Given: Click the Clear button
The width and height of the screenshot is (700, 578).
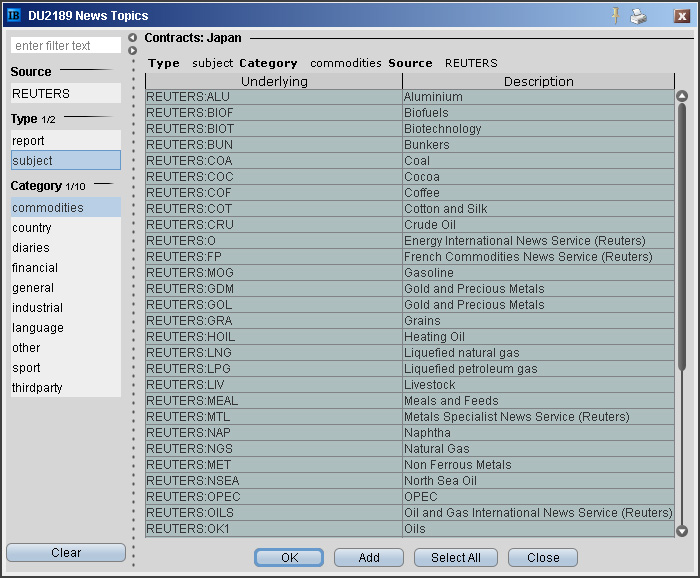Looking at the screenshot, I should (66, 553).
